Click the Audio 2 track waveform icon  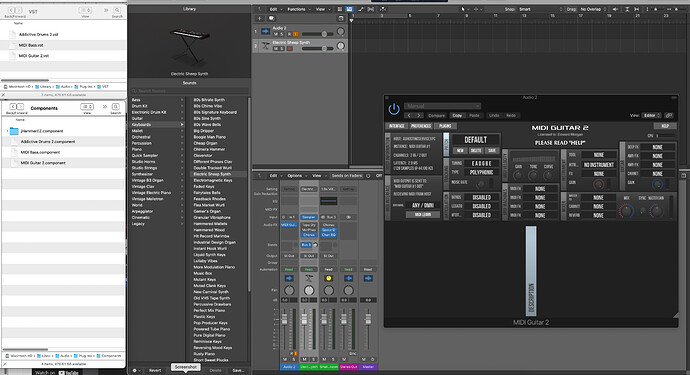click(x=265, y=31)
